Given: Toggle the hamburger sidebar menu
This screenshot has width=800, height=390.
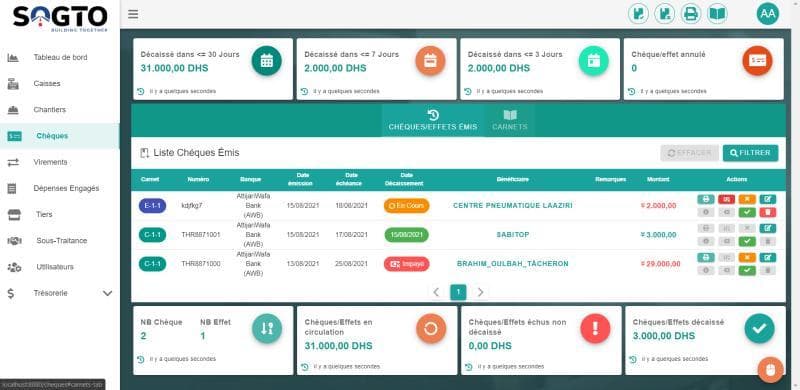Looking at the screenshot, I should (x=133, y=14).
